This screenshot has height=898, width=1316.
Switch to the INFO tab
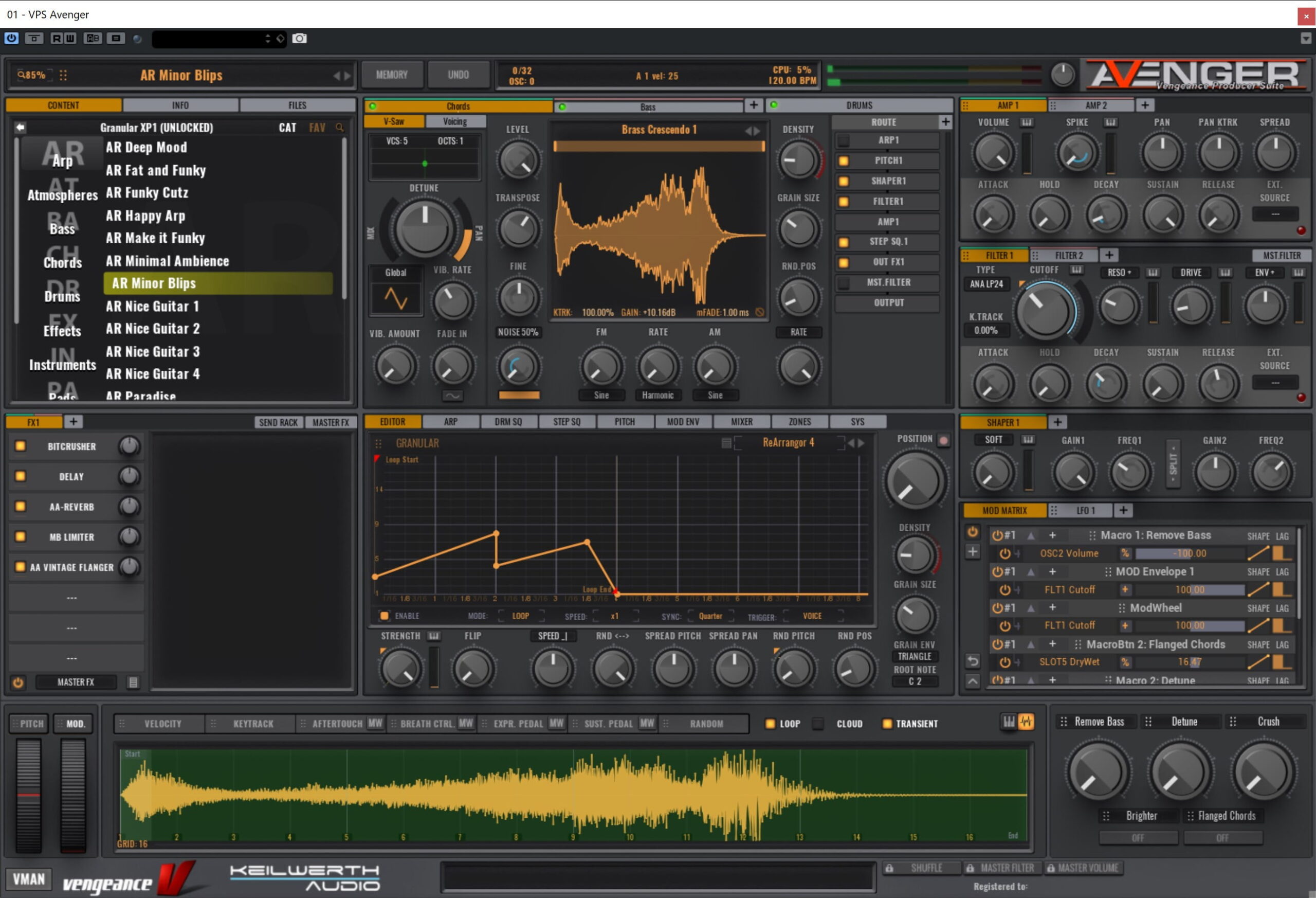[180, 105]
